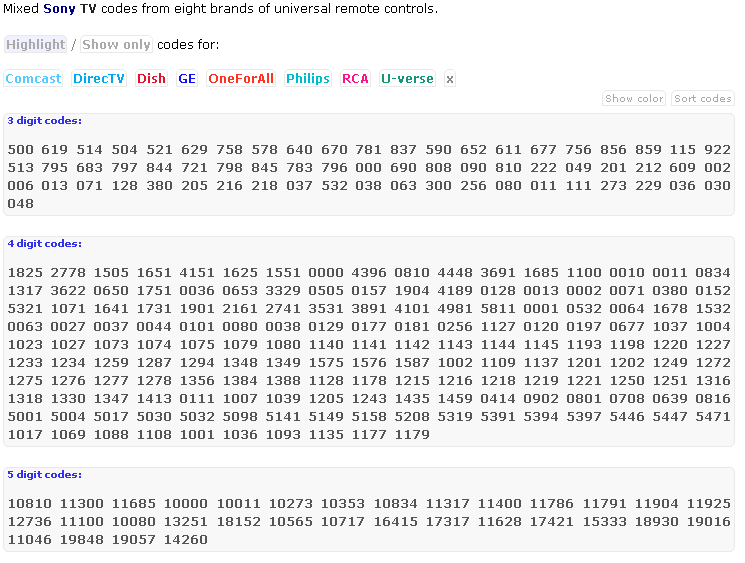Select 4-digit code 5001
Image resolution: width=745 pixels, height=563 pixels.
pyautogui.click(x=25, y=417)
